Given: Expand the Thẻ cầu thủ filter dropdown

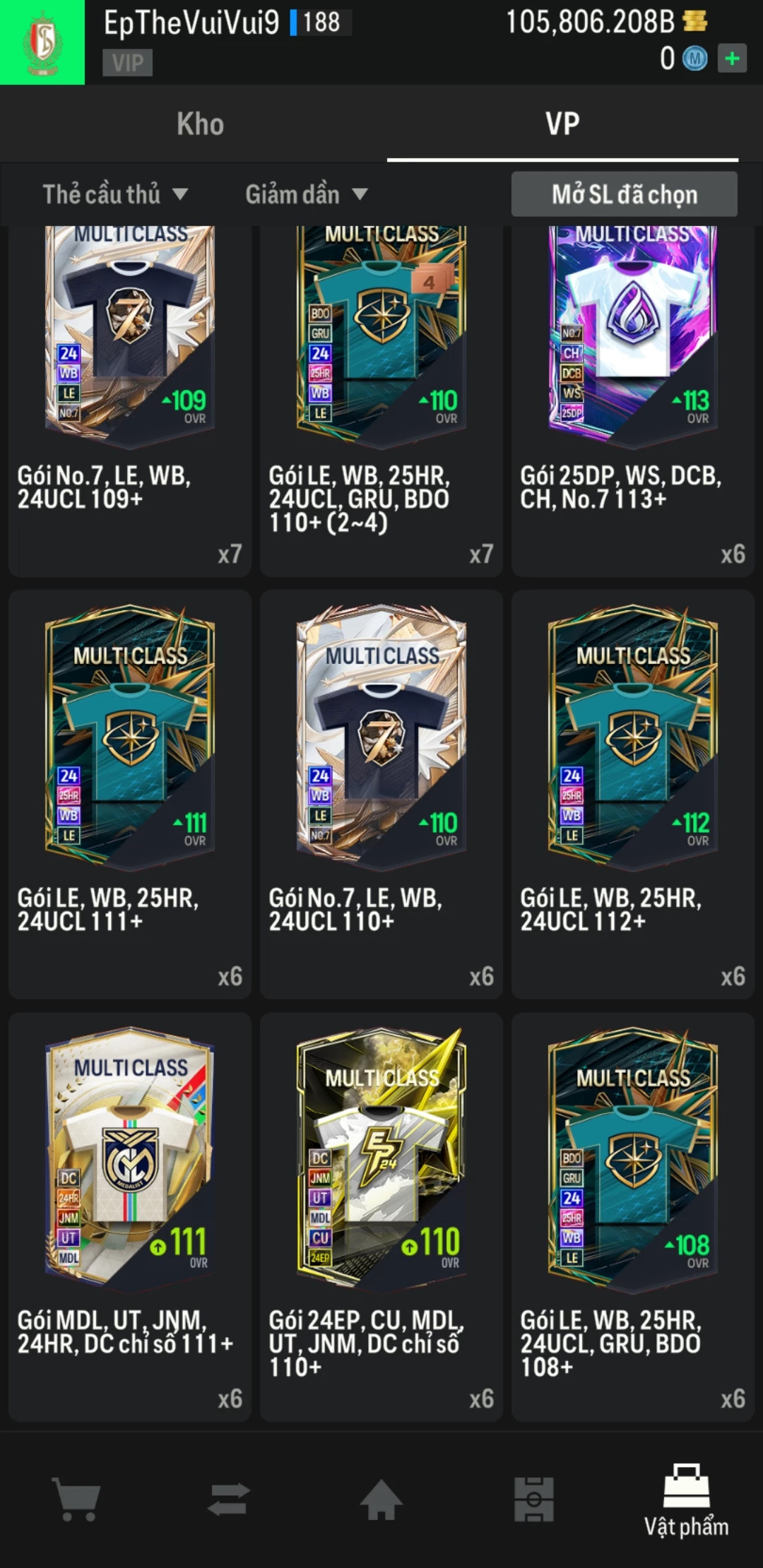Looking at the screenshot, I should [115, 194].
